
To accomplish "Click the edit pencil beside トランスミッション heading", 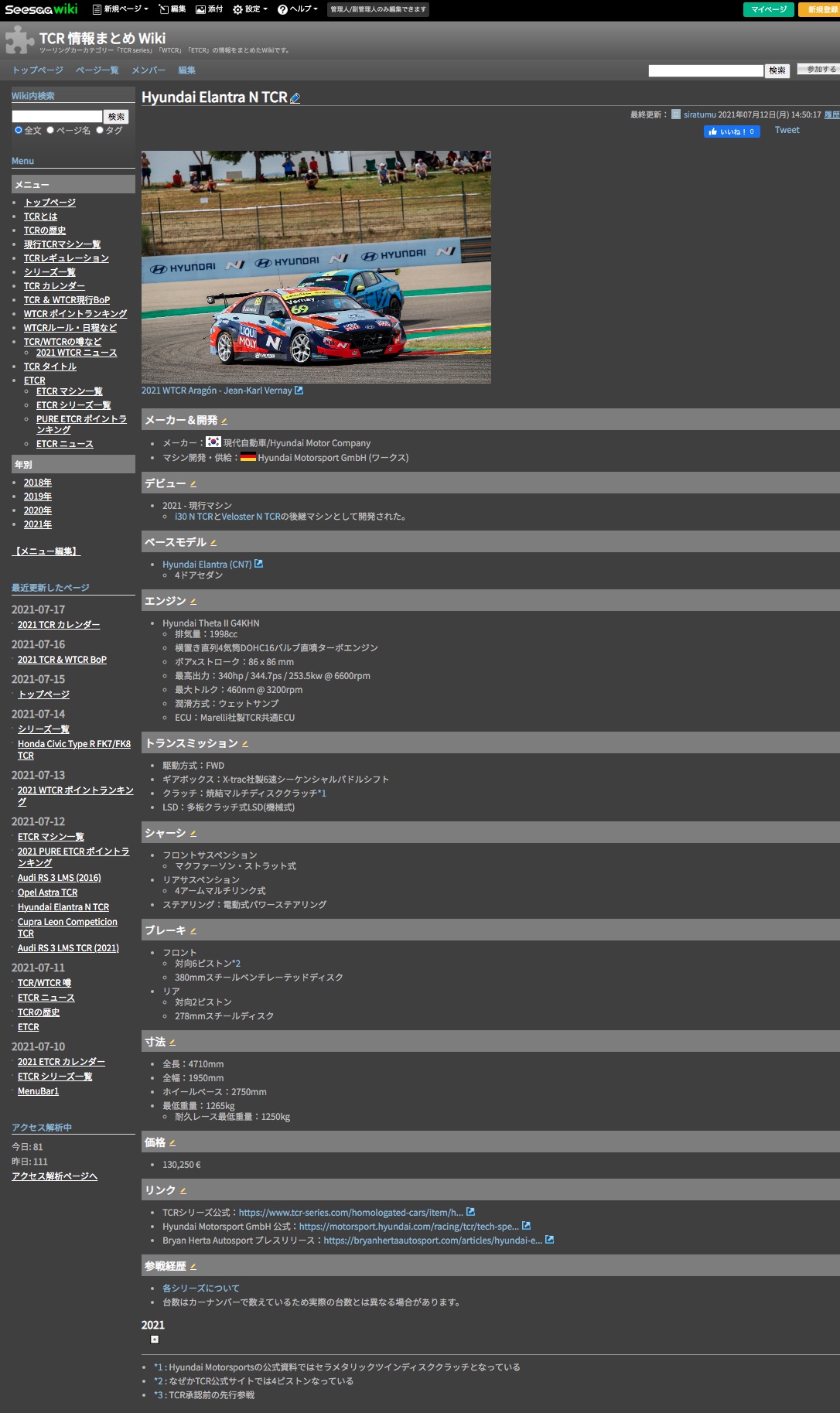I will coord(245,744).
